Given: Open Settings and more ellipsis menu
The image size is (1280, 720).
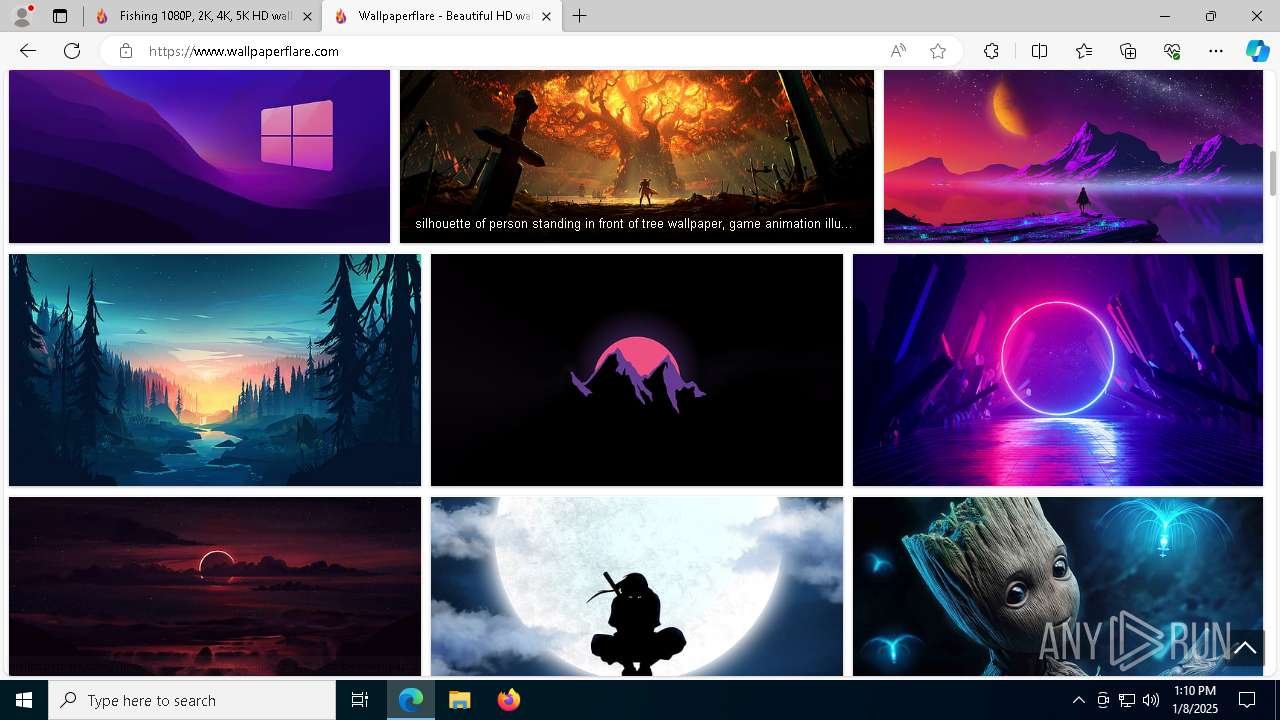Looking at the screenshot, I should 1216,51.
